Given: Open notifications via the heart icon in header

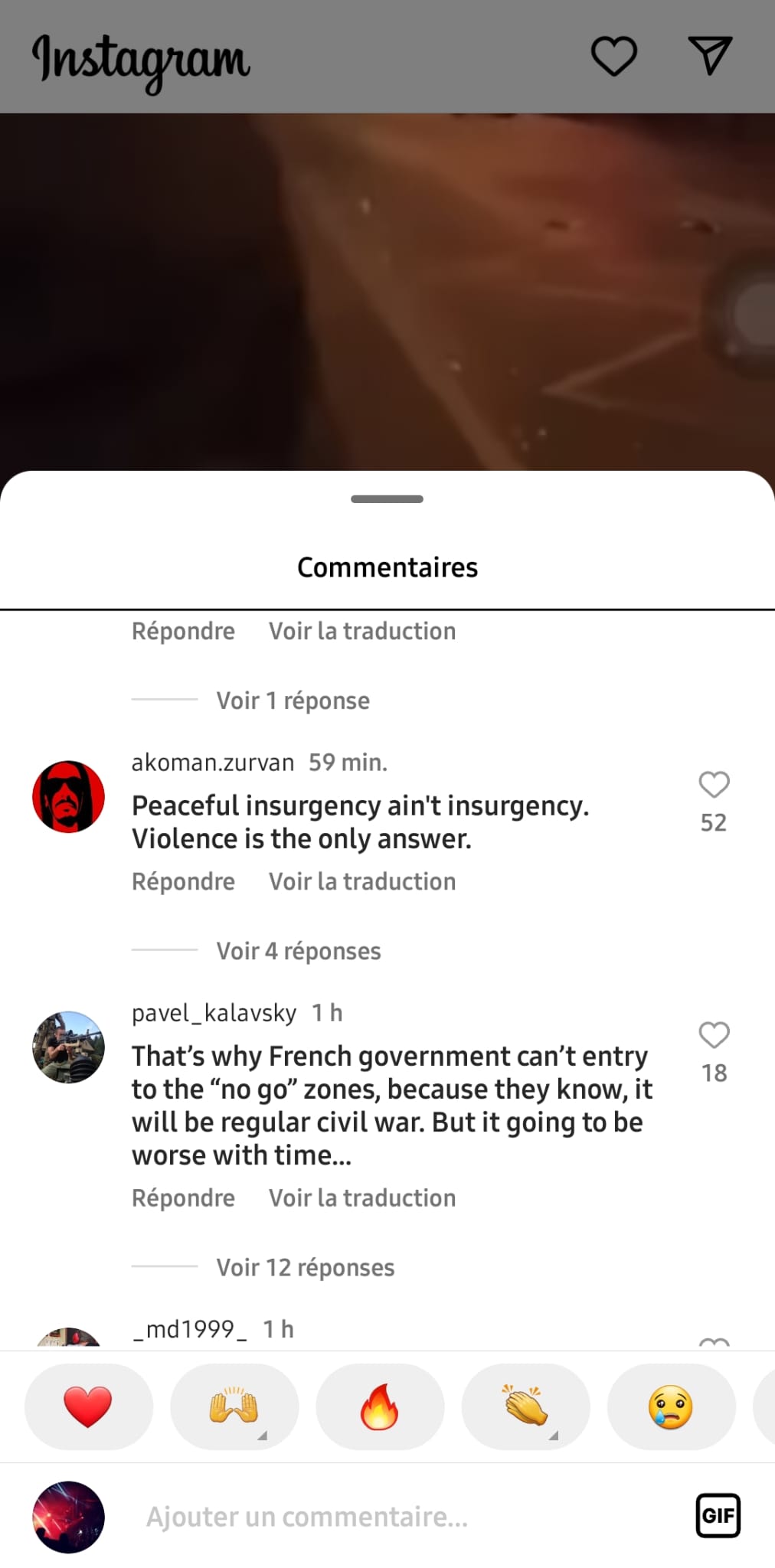Looking at the screenshot, I should (614, 57).
